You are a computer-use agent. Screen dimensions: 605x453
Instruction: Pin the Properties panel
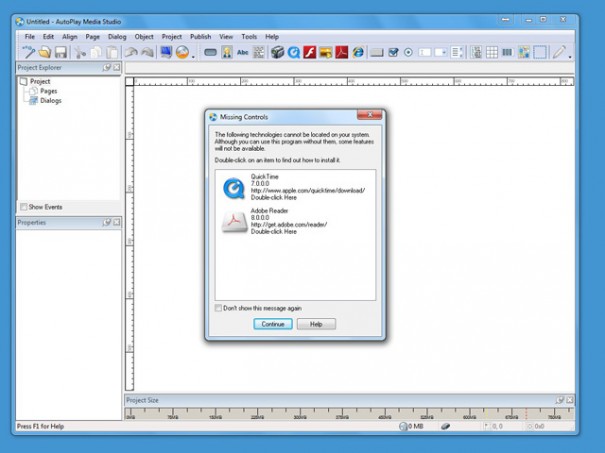coord(107,223)
